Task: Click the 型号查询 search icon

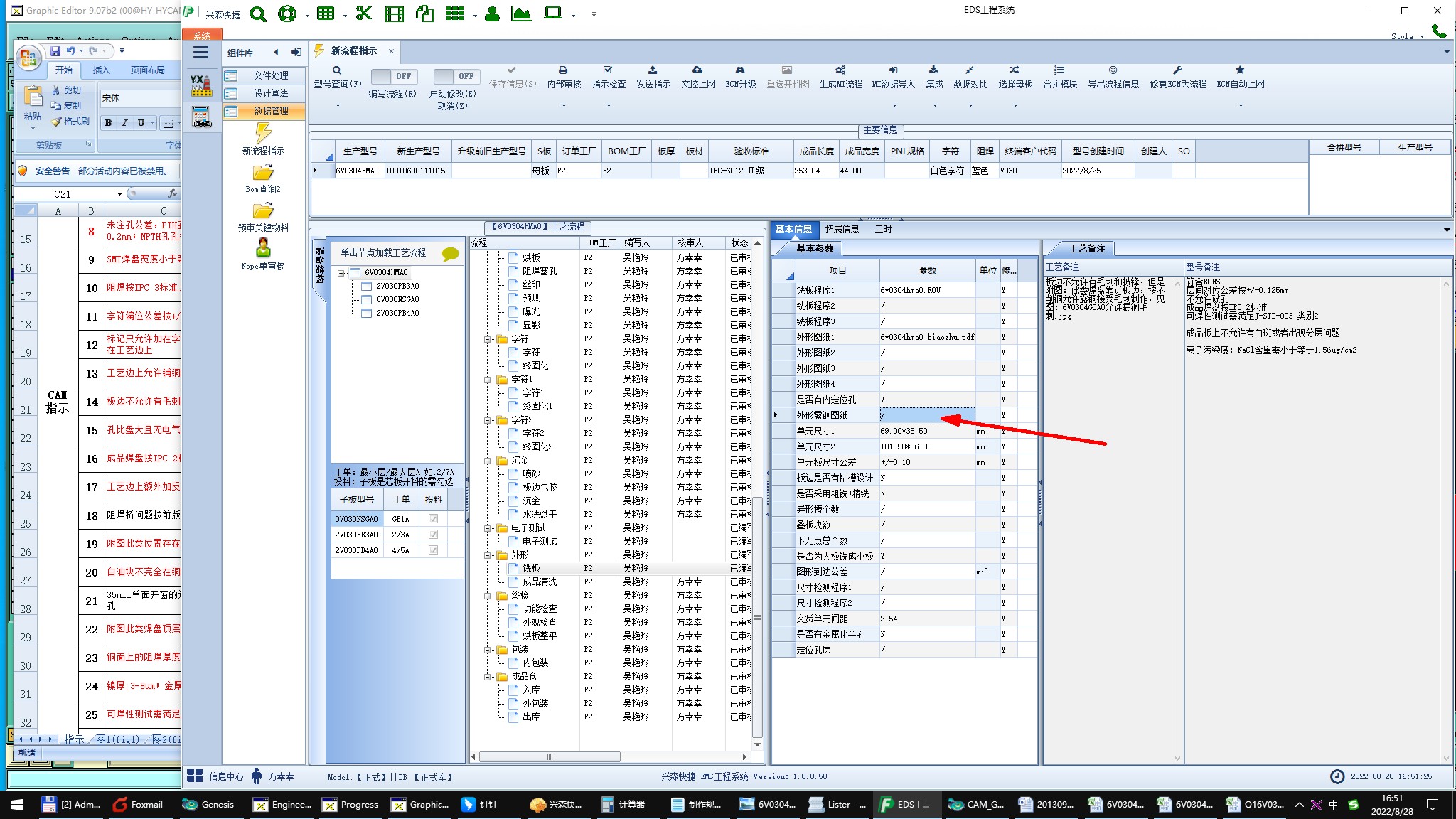Action: (x=337, y=70)
